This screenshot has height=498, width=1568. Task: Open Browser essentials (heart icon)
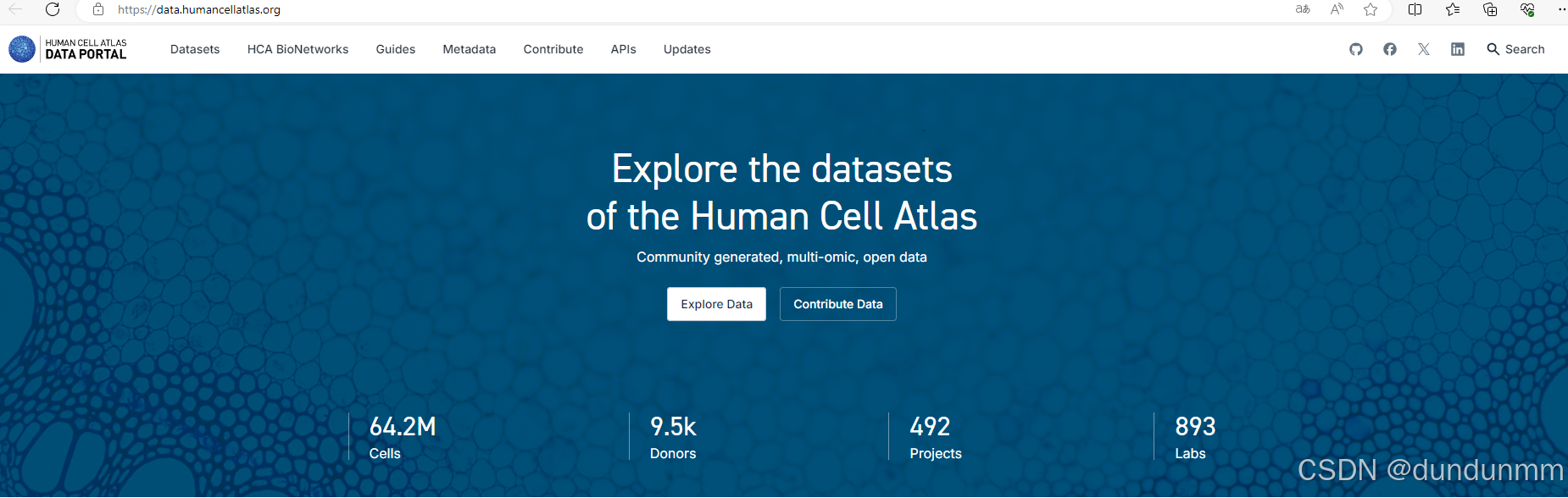(1528, 10)
